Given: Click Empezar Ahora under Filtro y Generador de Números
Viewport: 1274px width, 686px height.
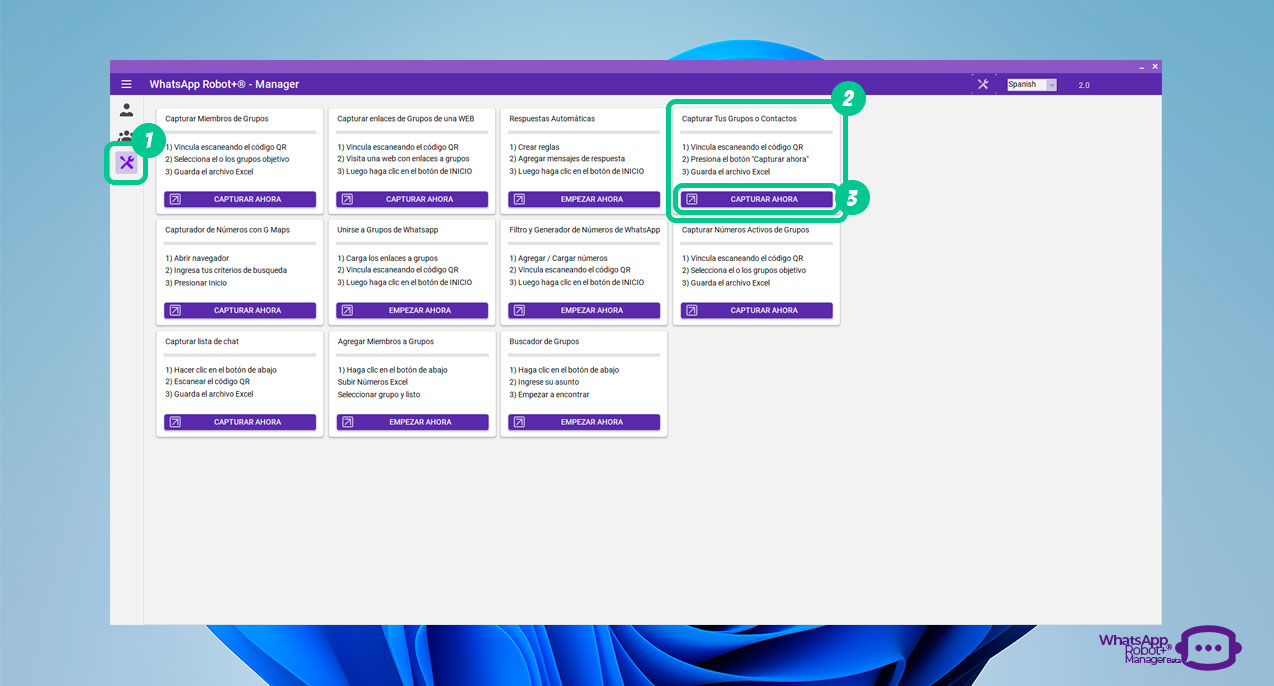Looking at the screenshot, I should [x=584, y=310].
